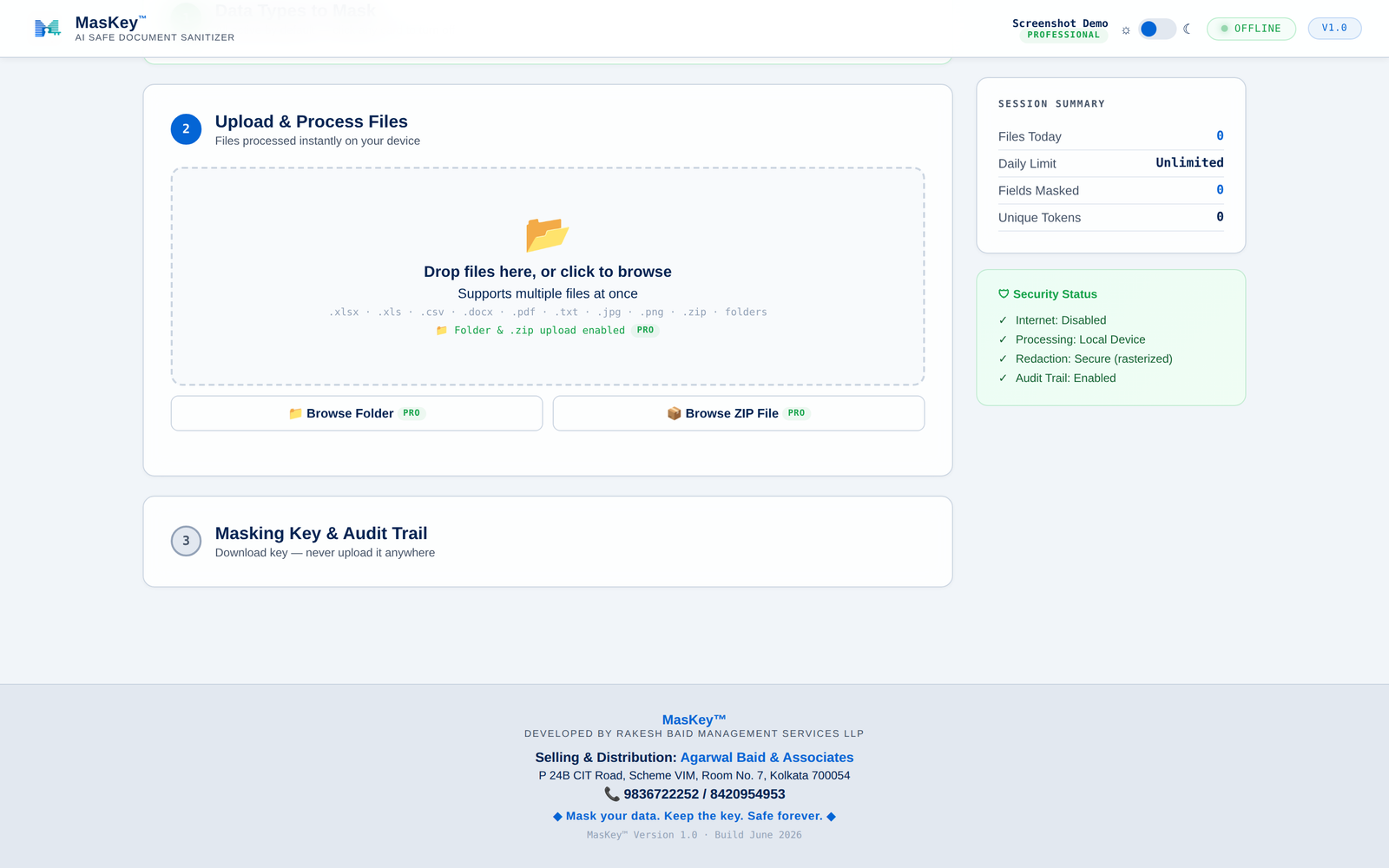
Task: Click the phone icon in the footer
Action: click(612, 794)
